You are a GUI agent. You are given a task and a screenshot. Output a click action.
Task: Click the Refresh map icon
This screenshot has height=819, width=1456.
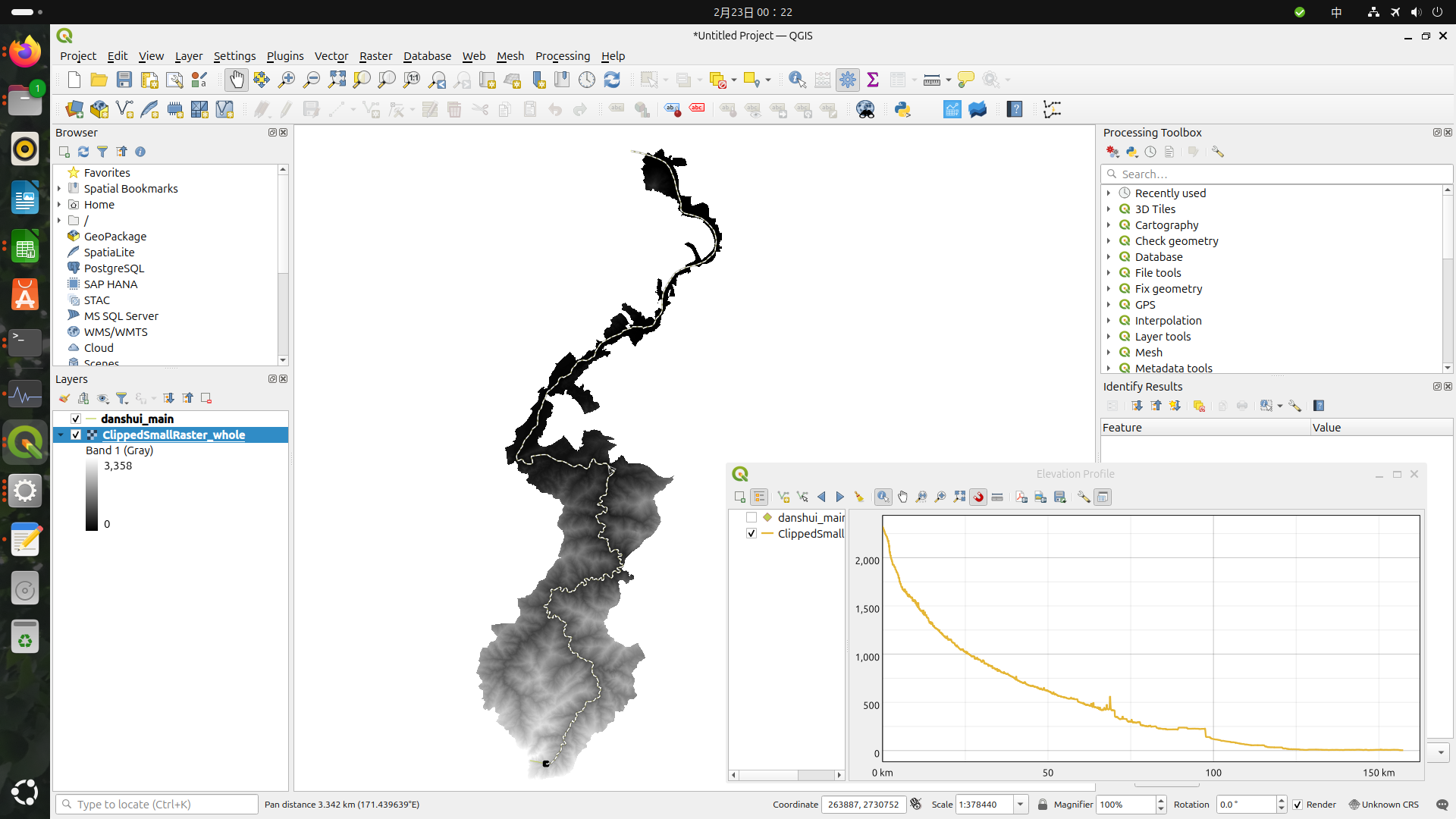[612, 80]
